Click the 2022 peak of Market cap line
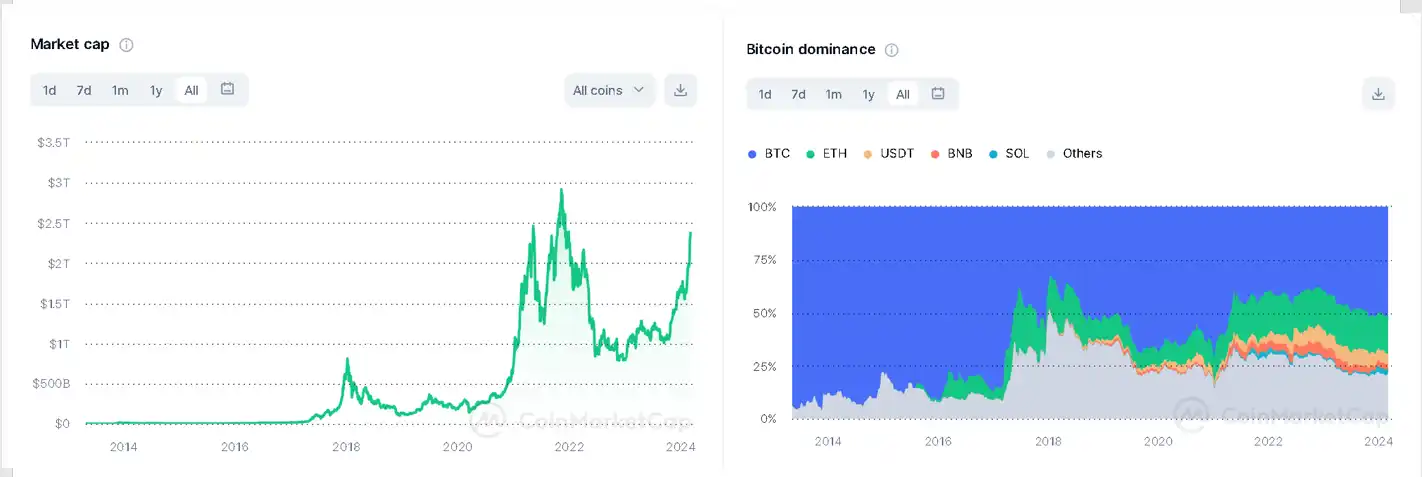Image resolution: width=1422 pixels, height=477 pixels. click(562, 190)
